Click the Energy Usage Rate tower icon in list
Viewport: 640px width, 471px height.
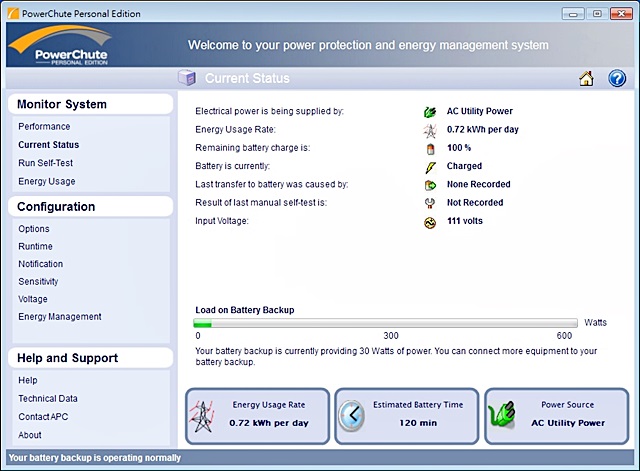click(430, 130)
